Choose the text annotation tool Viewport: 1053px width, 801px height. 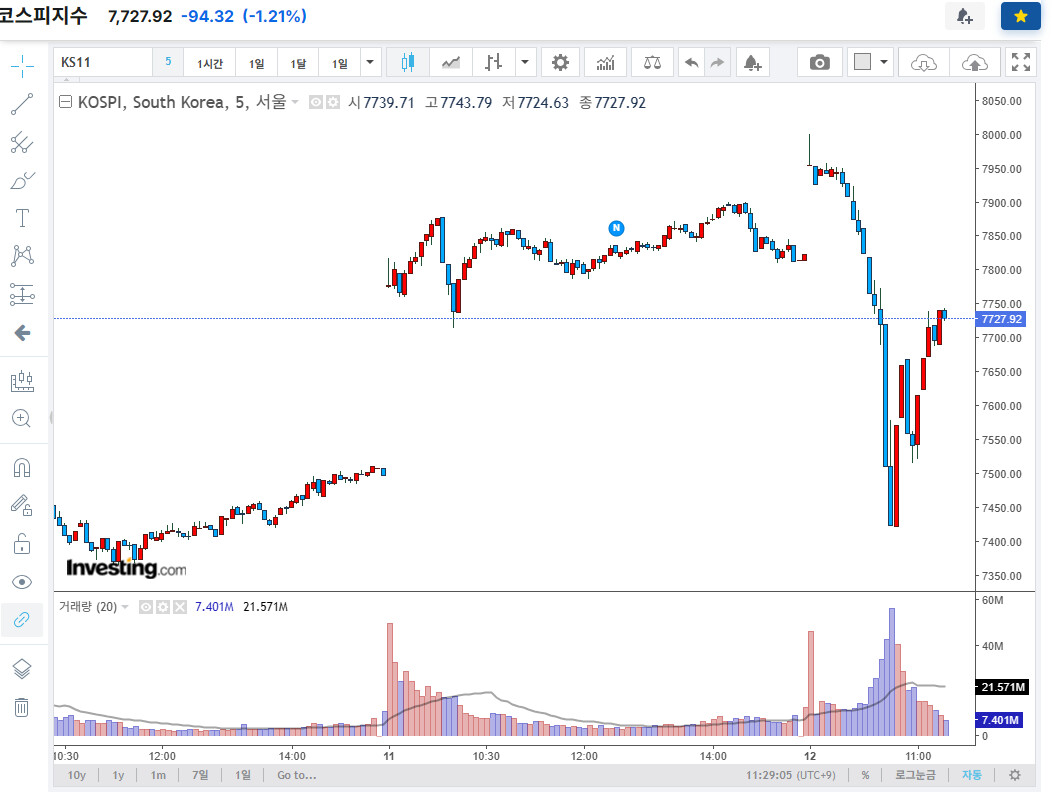pos(22,218)
